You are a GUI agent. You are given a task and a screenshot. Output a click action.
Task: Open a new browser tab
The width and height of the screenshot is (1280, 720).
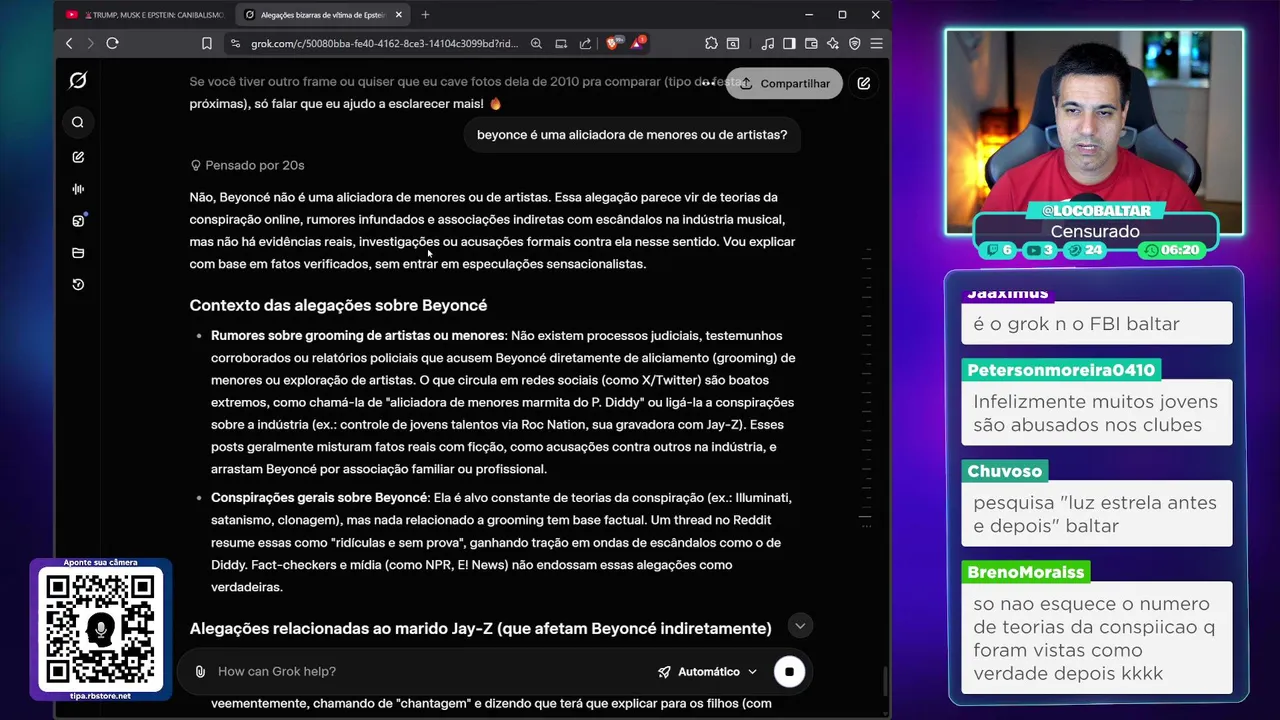[425, 15]
